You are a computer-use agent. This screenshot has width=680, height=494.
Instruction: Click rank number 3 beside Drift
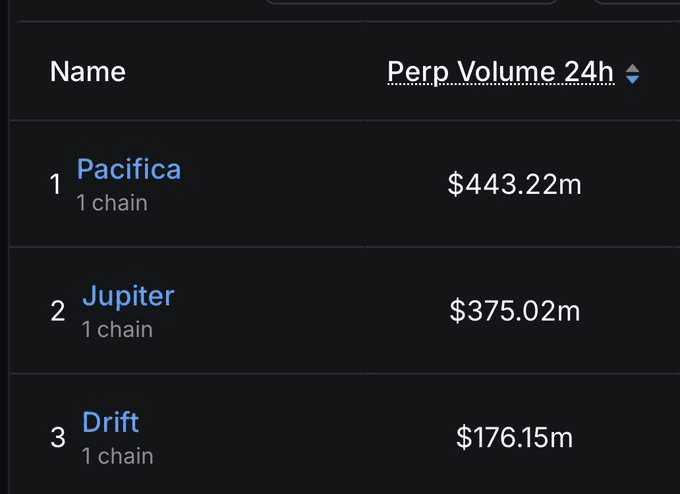pyautogui.click(x=57, y=437)
